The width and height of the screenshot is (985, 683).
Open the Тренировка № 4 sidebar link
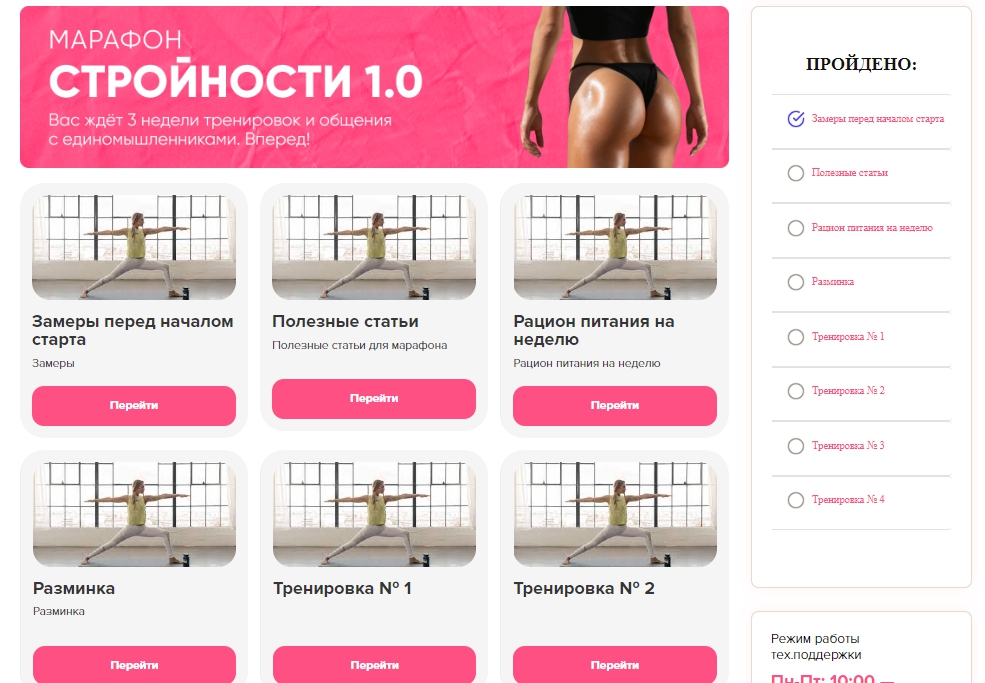[847, 500]
